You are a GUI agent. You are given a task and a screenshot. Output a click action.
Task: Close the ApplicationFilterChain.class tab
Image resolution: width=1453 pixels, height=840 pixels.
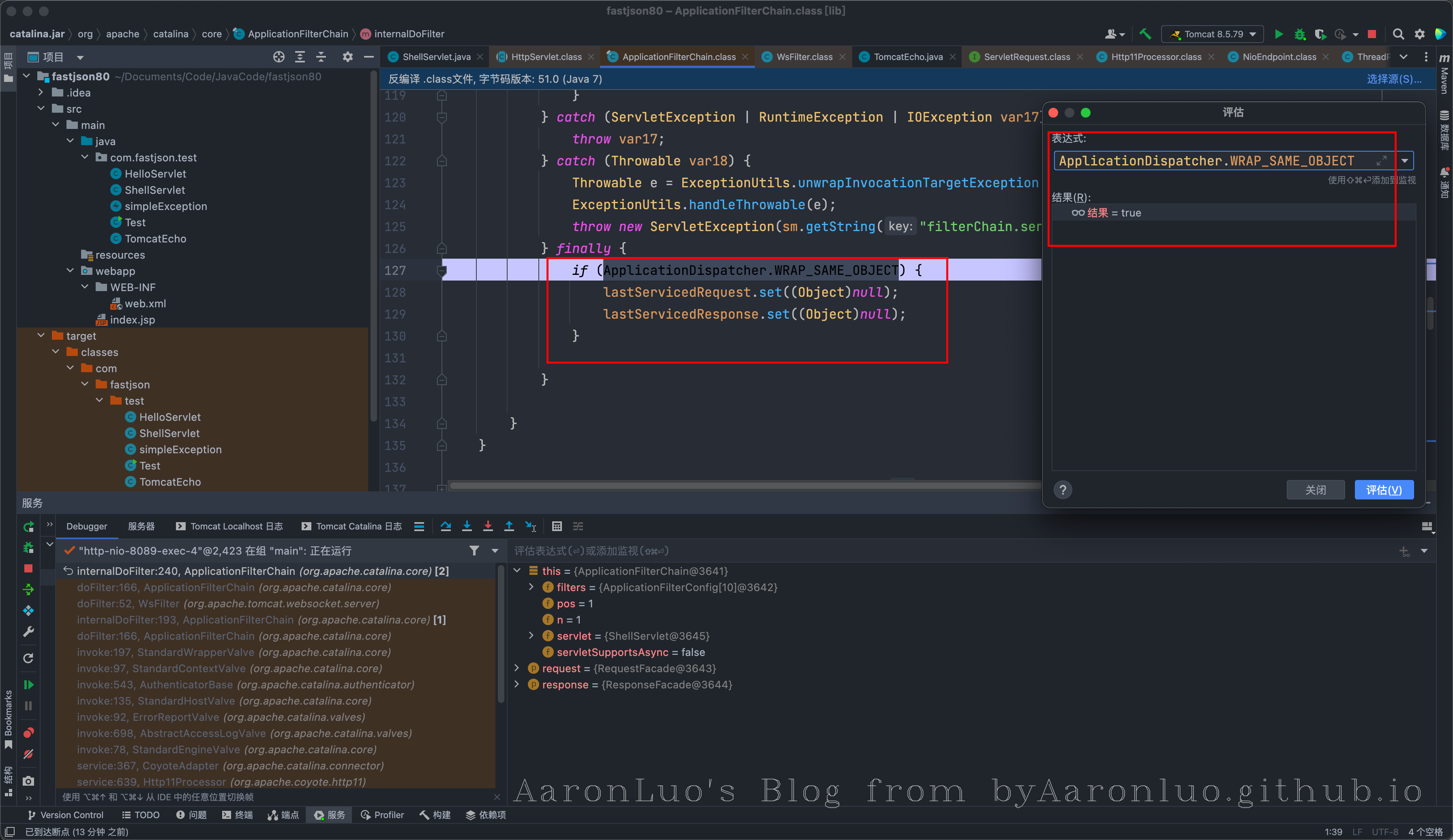click(x=745, y=56)
